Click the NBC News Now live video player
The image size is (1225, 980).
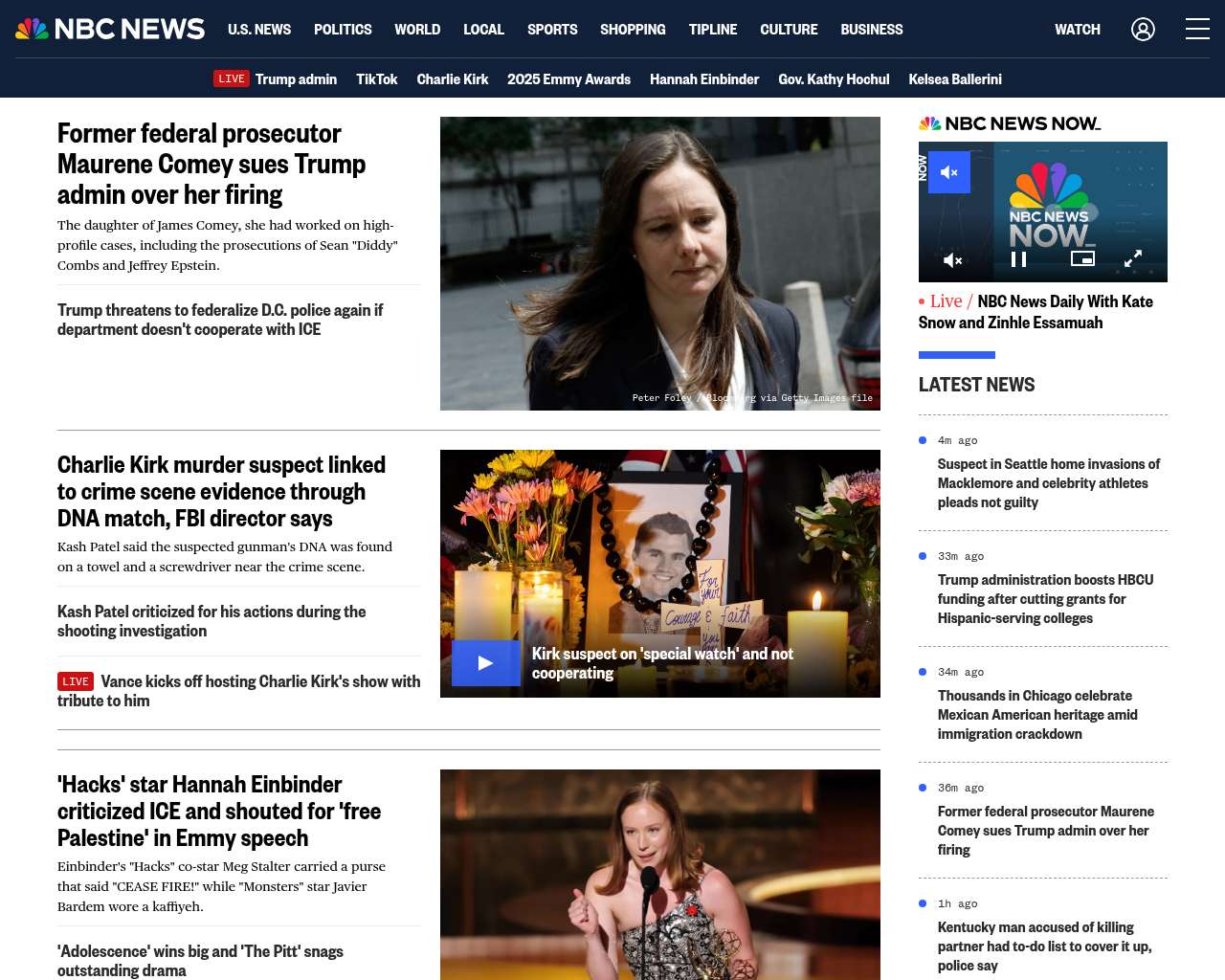click(1043, 212)
